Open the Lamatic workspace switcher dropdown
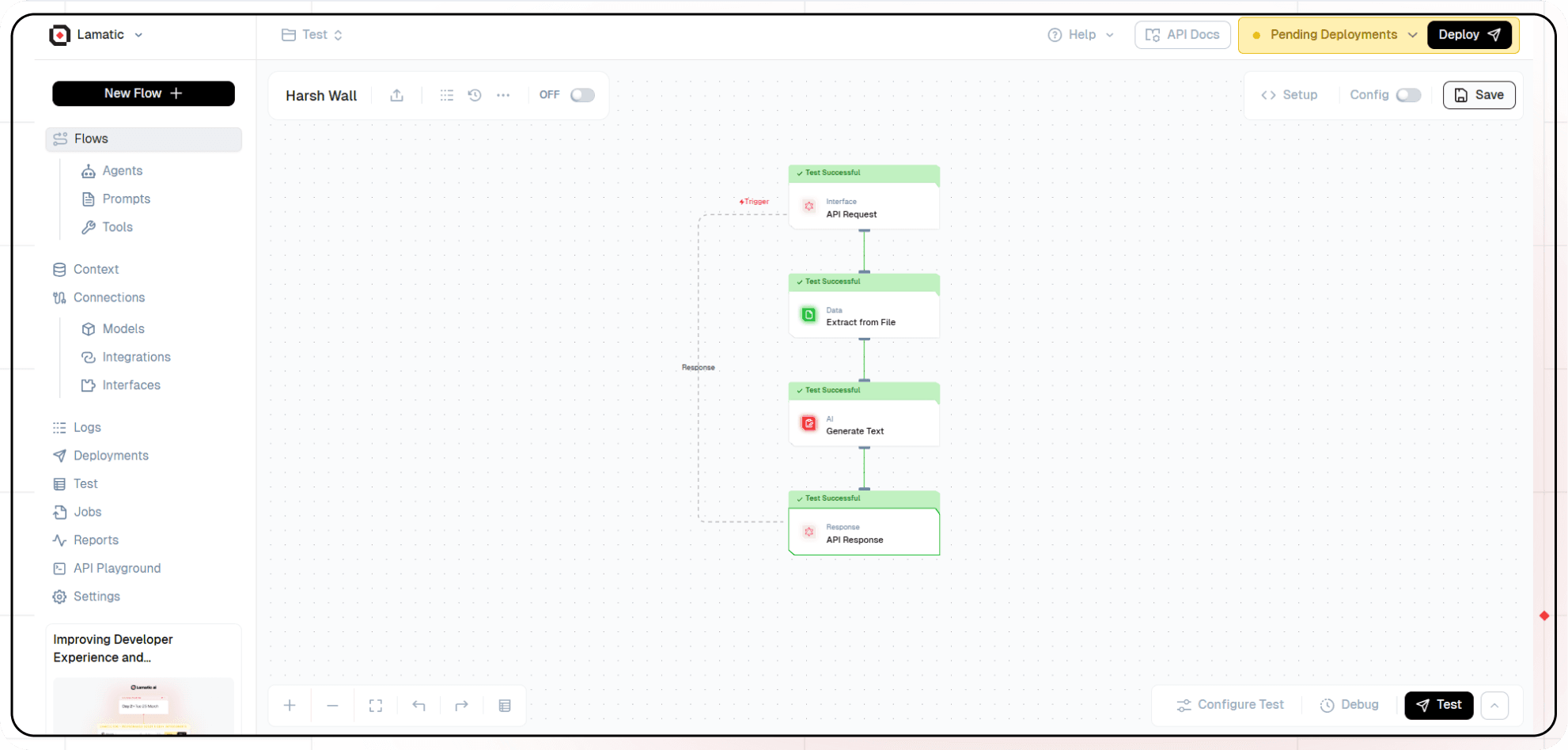Screen dimensions: 1568x750 point(139,35)
